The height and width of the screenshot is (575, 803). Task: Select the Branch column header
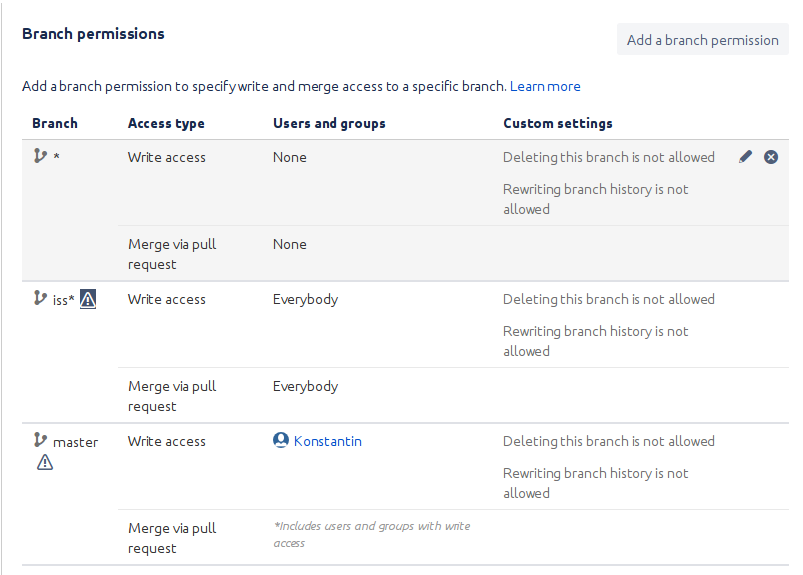point(55,123)
